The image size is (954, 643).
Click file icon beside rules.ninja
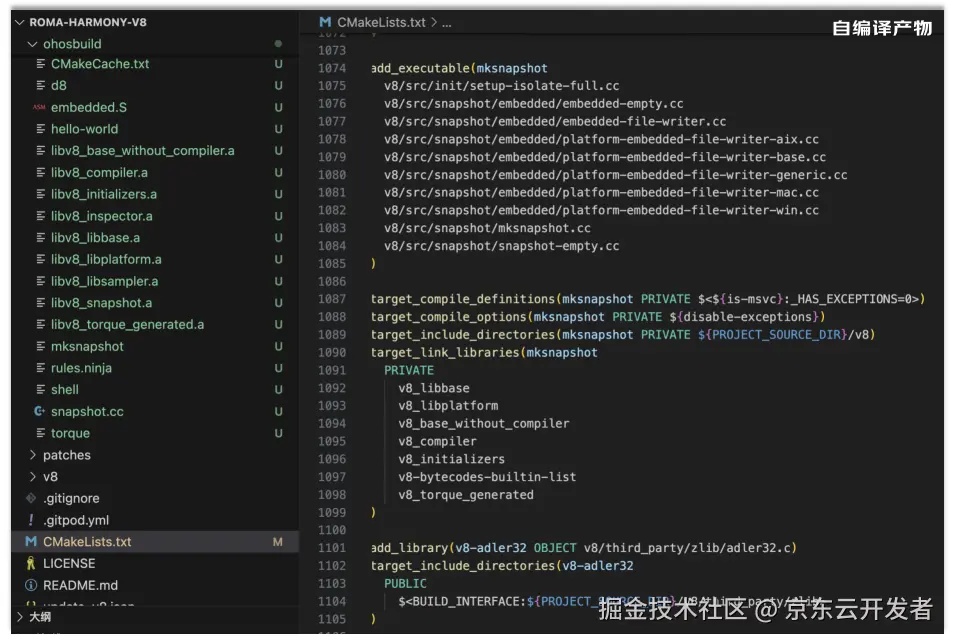(41, 368)
